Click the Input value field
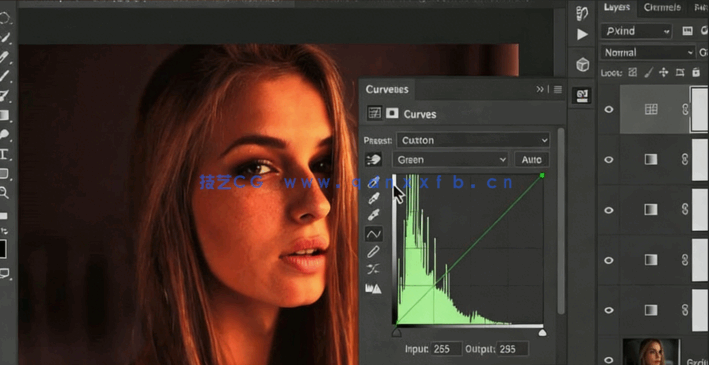This screenshot has height=365, width=709. [446, 349]
